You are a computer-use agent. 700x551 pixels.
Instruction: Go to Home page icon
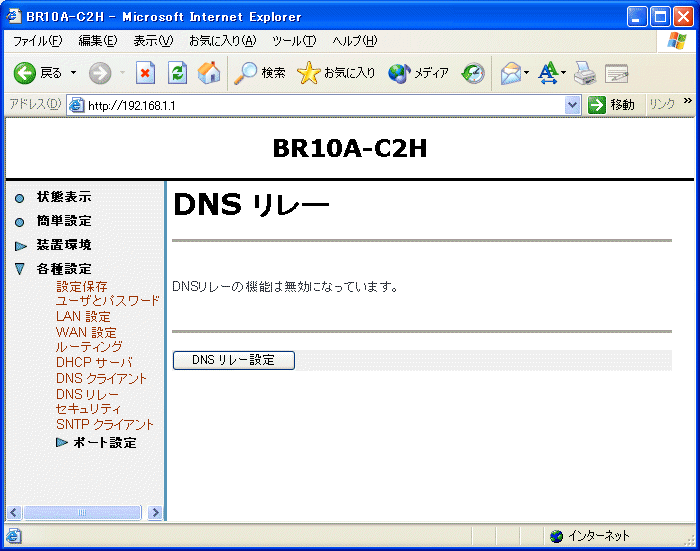(209, 73)
